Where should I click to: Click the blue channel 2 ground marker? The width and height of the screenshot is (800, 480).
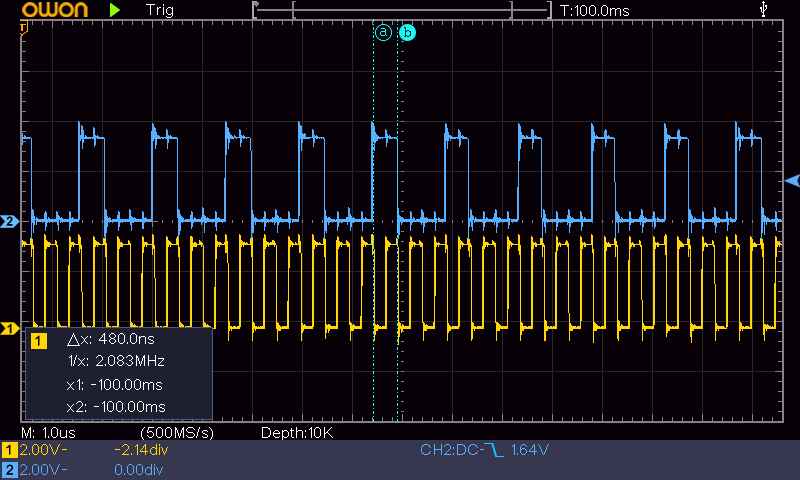click(9, 220)
